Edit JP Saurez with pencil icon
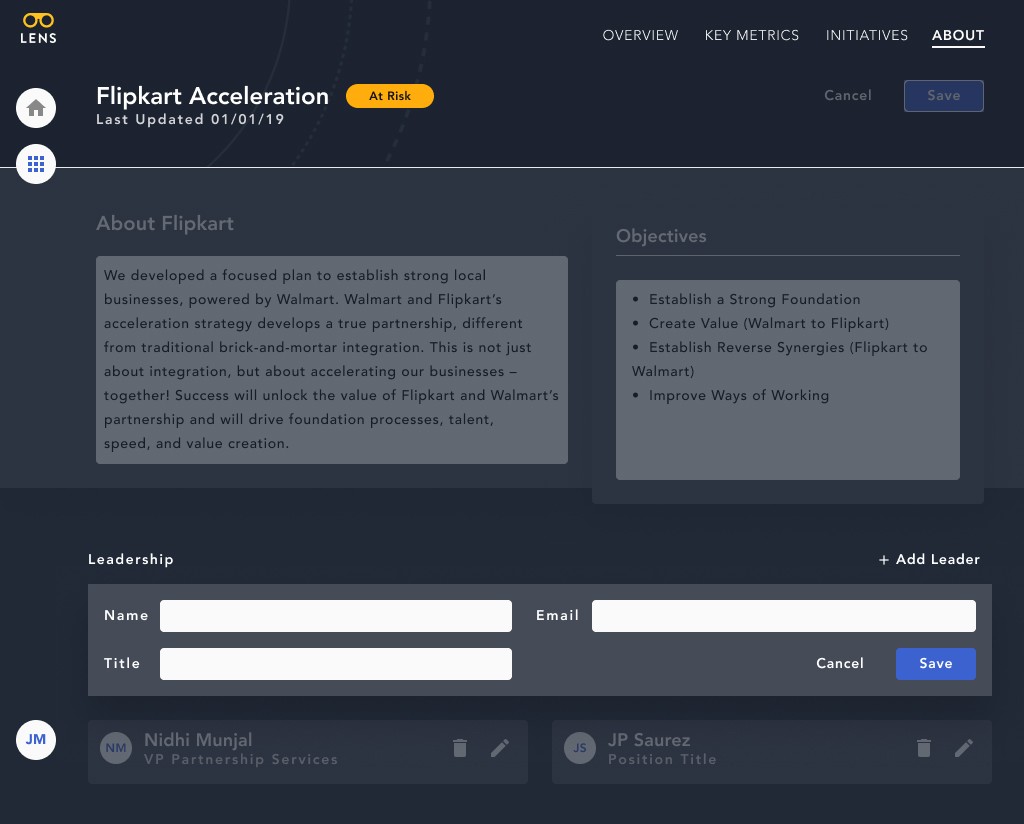1024x824 pixels. coord(964,748)
